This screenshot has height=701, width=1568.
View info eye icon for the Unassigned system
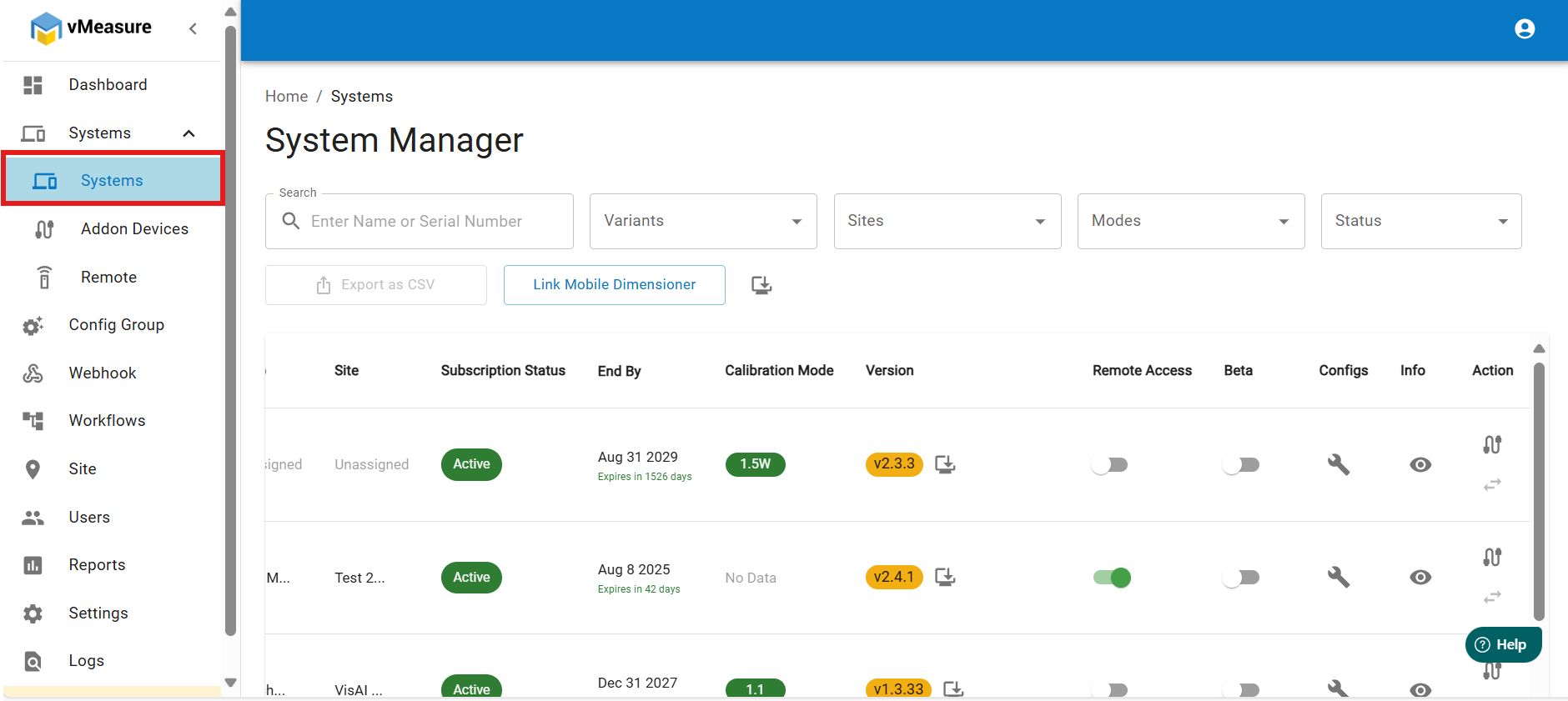point(1420,464)
